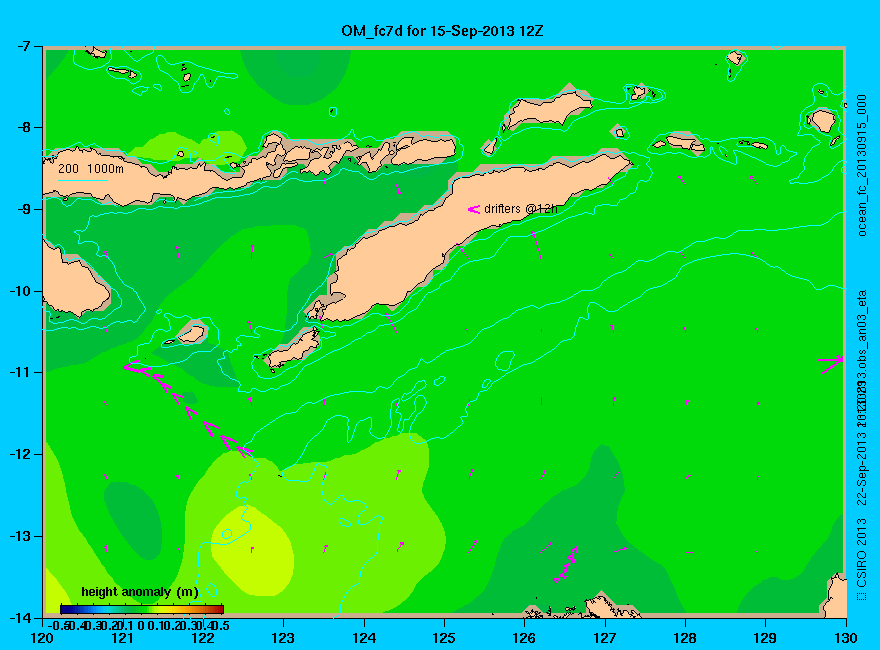Click longitude label 125 on x-axis
The width and height of the screenshot is (880, 650).
pos(444,638)
